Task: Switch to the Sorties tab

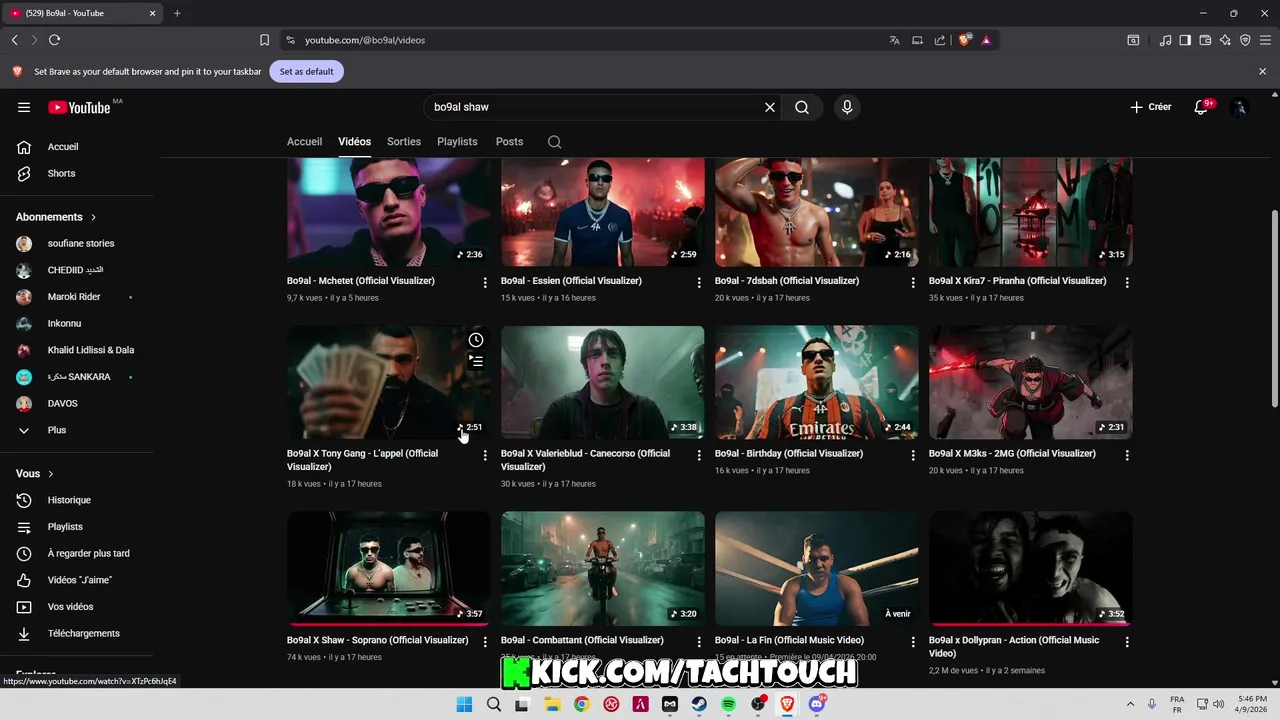Action: (x=404, y=142)
